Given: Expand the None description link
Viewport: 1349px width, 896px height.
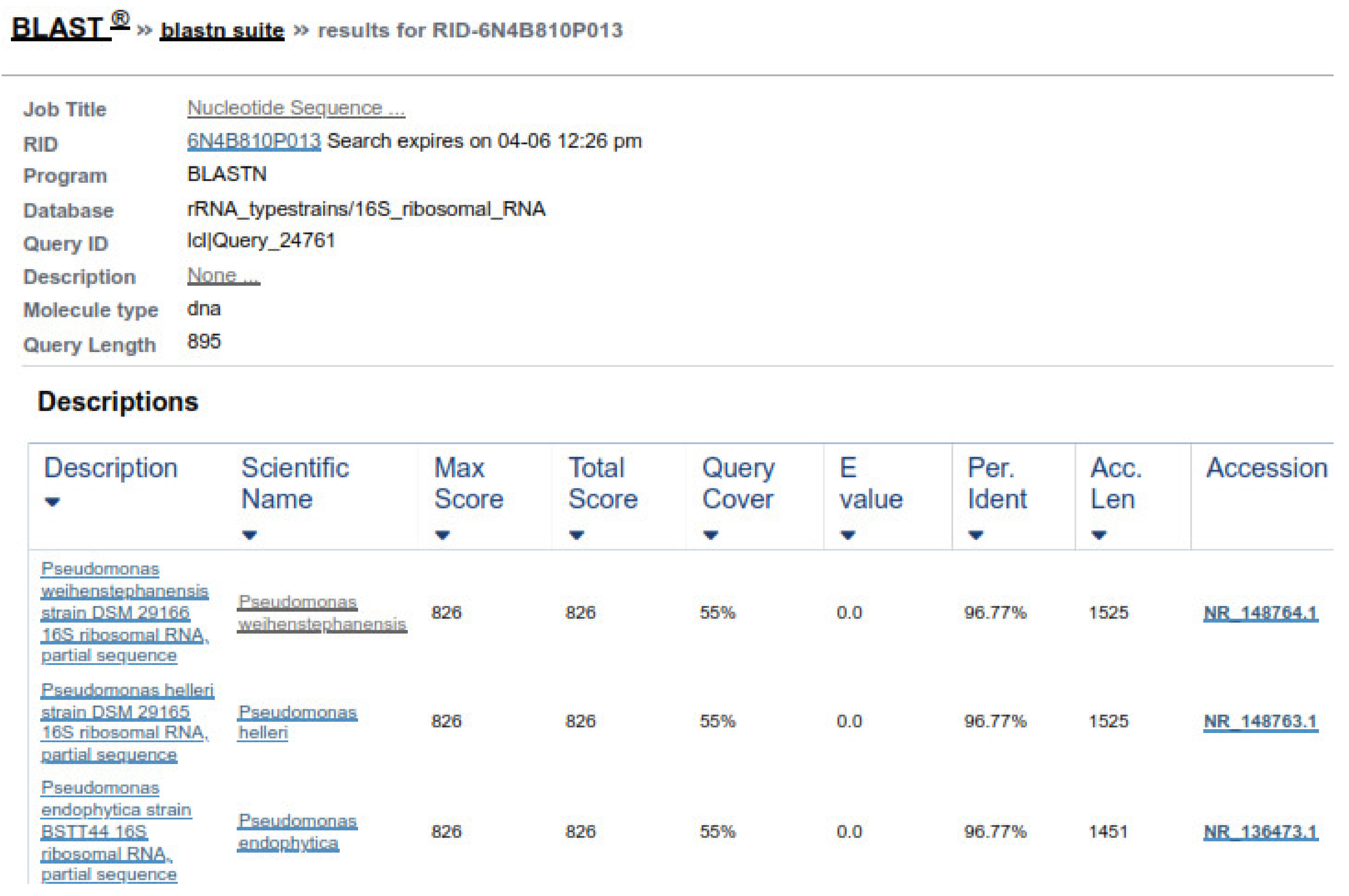Looking at the screenshot, I should tap(223, 276).
